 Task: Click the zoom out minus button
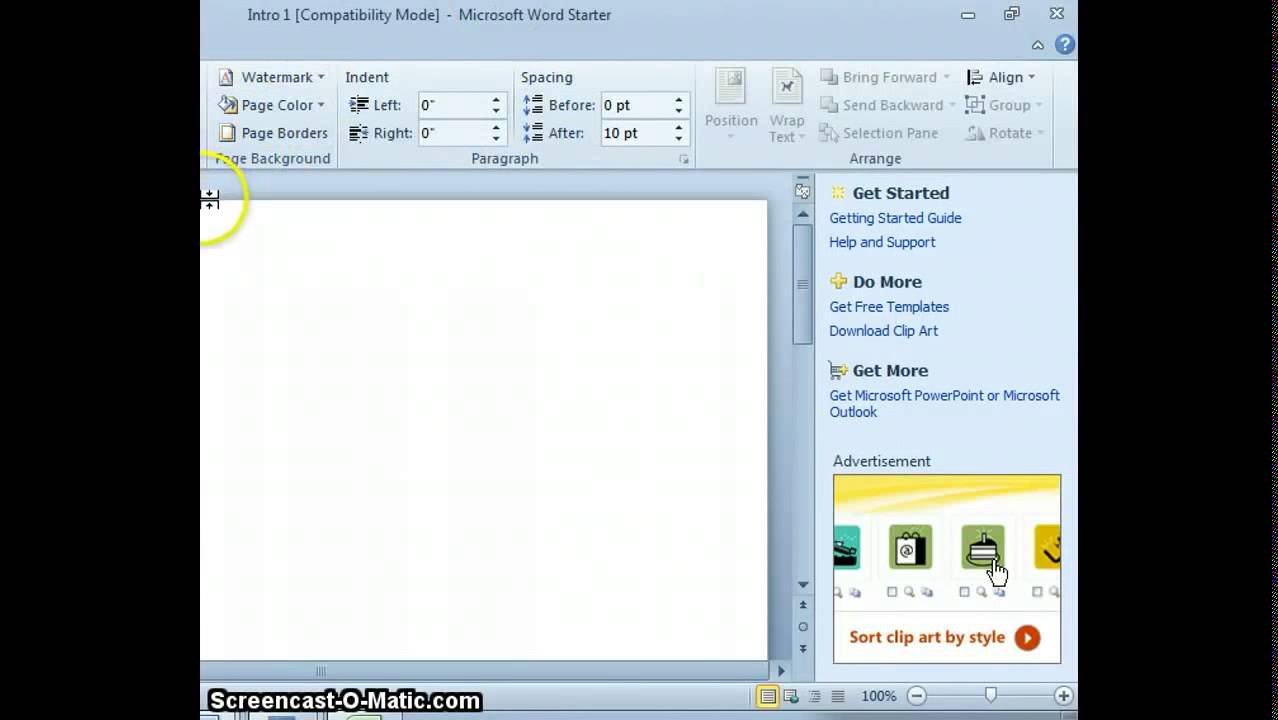917,696
